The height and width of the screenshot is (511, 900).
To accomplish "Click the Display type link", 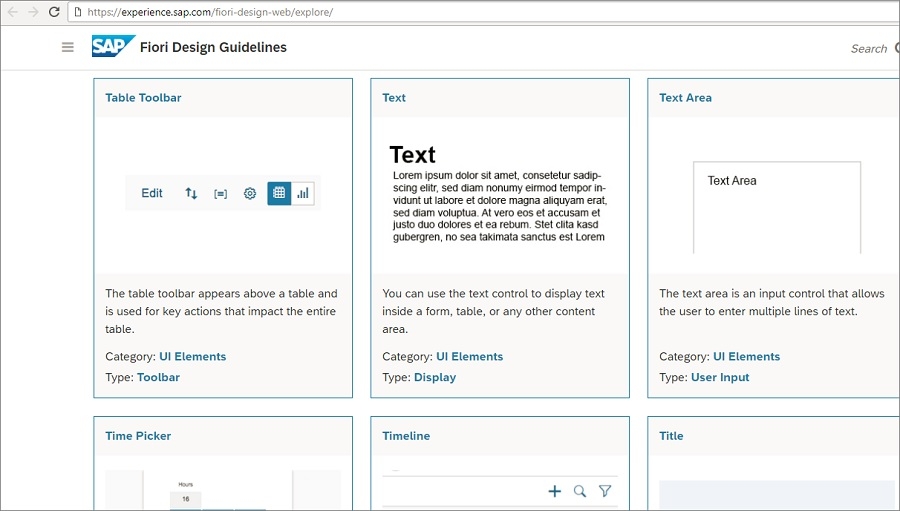I will pyautogui.click(x=435, y=377).
